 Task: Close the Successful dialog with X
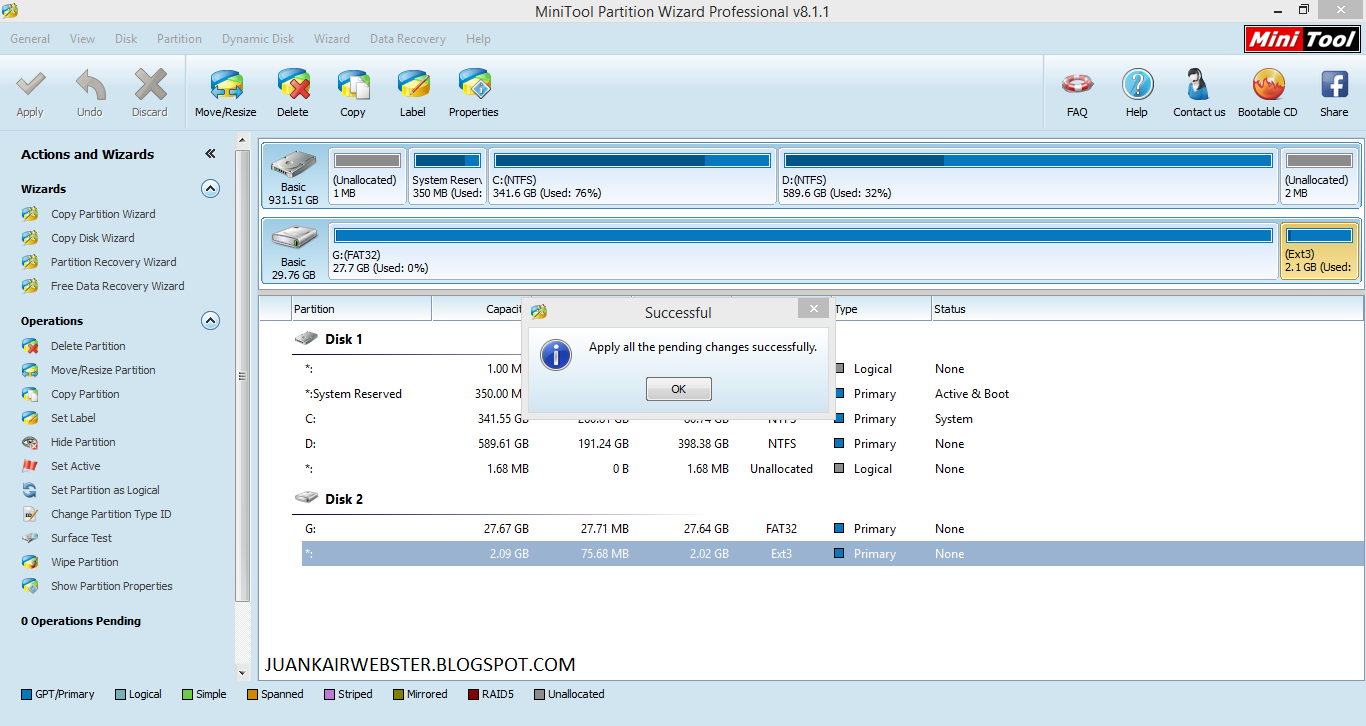814,309
